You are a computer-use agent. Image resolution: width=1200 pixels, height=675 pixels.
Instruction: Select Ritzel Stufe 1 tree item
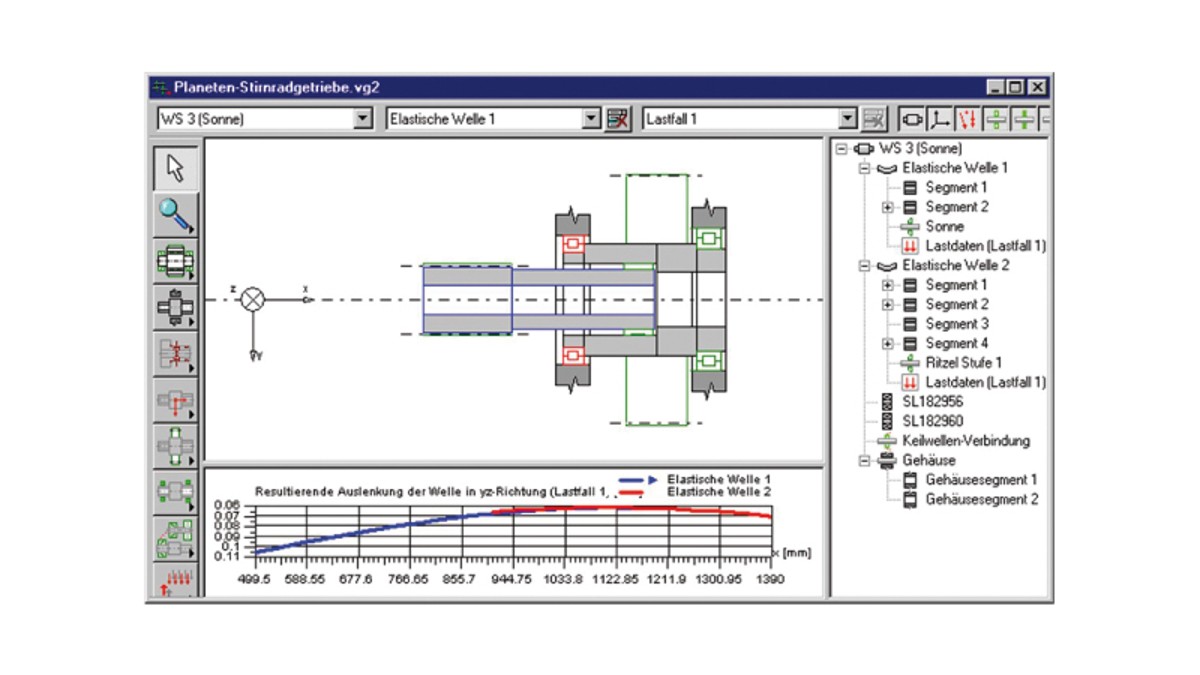964,363
